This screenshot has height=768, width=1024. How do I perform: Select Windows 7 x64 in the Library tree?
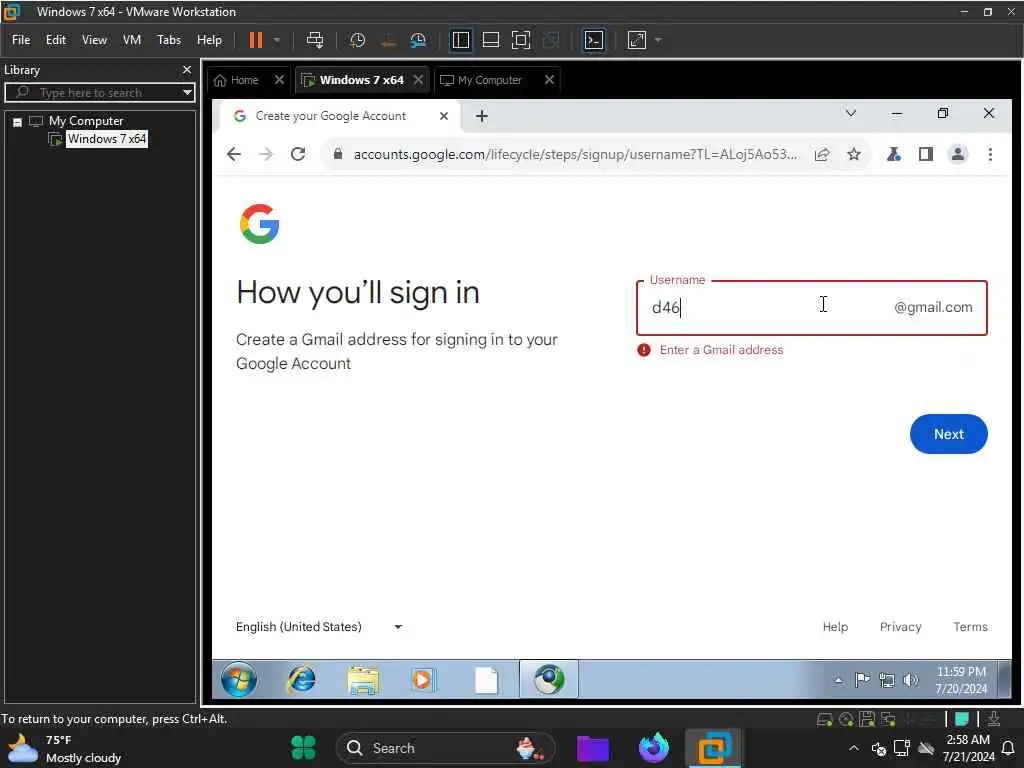[106, 138]
